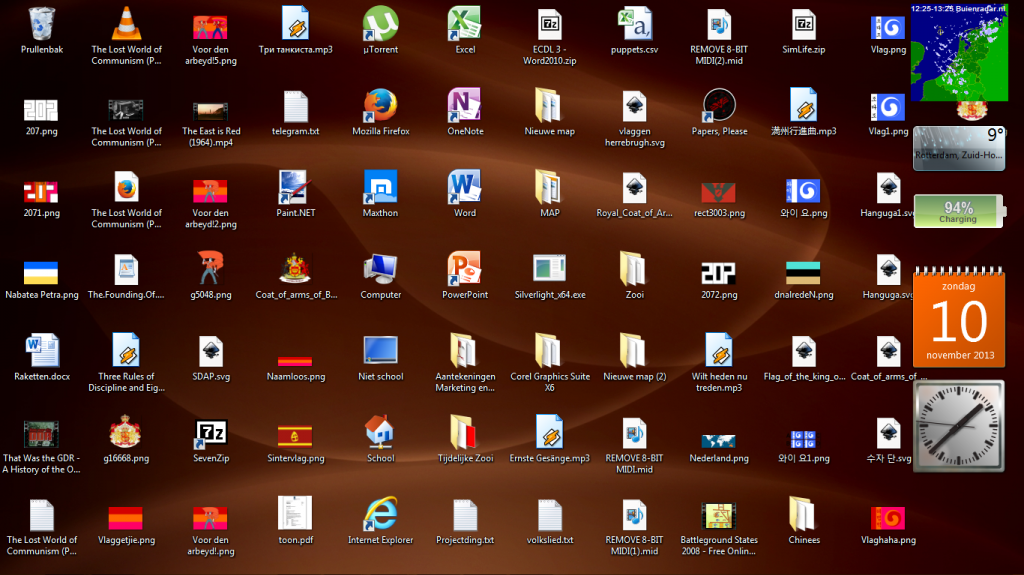Viewport: 1024px width, 575px height.
Task: Select the Excel shortcut icon
Action: [465, 23]
